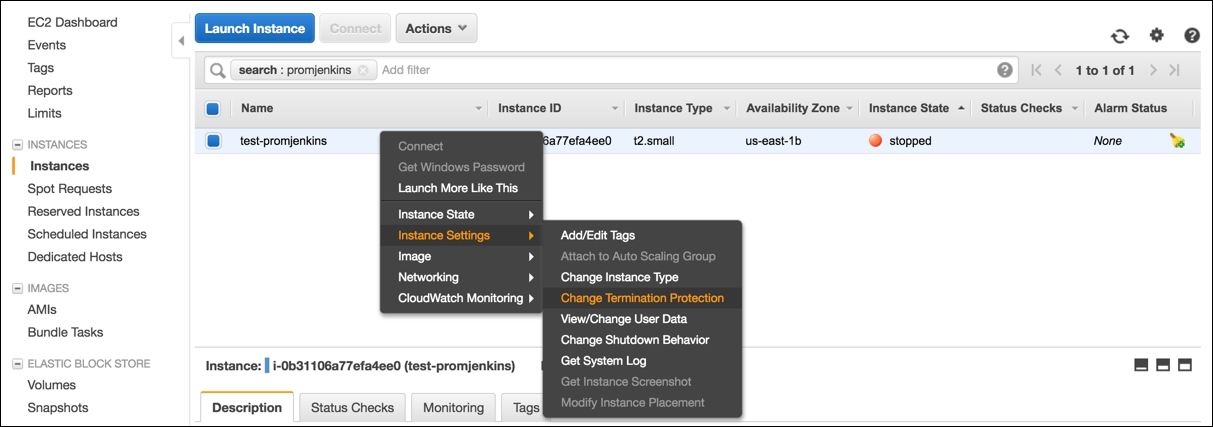Choose Change Instance Type in submenu
Screen dimensions: 1213x427
[619, 277]
